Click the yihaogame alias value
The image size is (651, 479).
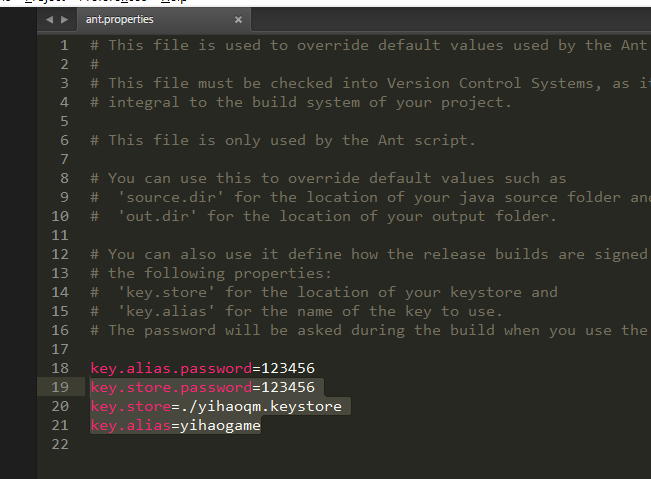[x=219, y=425]
